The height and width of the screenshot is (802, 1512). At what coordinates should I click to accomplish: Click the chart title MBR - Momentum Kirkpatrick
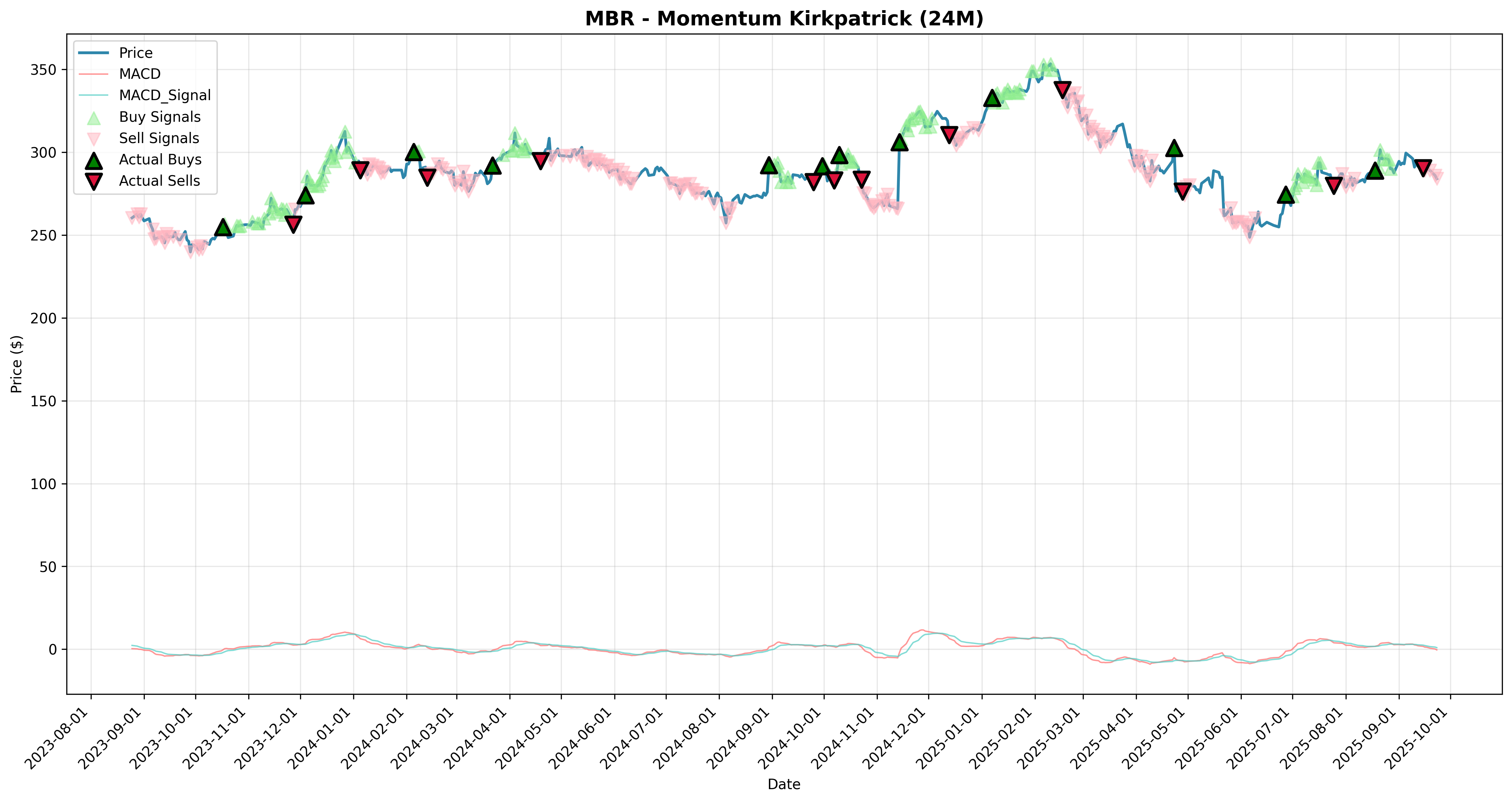point(784,19)
